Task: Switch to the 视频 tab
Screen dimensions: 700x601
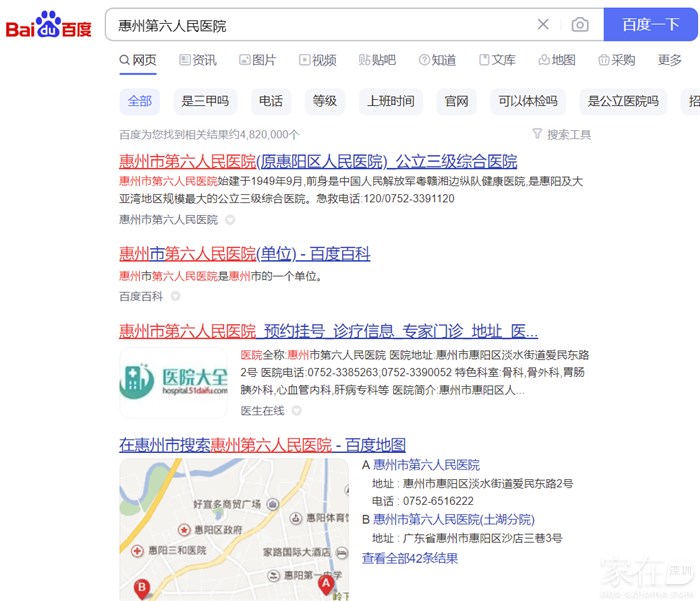Action: pyautogui.click(x=317, y=60)
